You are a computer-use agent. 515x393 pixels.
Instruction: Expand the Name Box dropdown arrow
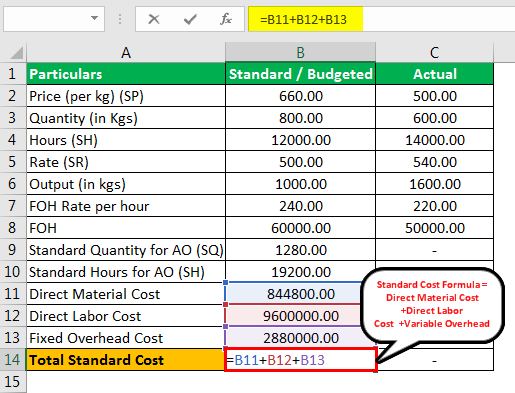95,18
